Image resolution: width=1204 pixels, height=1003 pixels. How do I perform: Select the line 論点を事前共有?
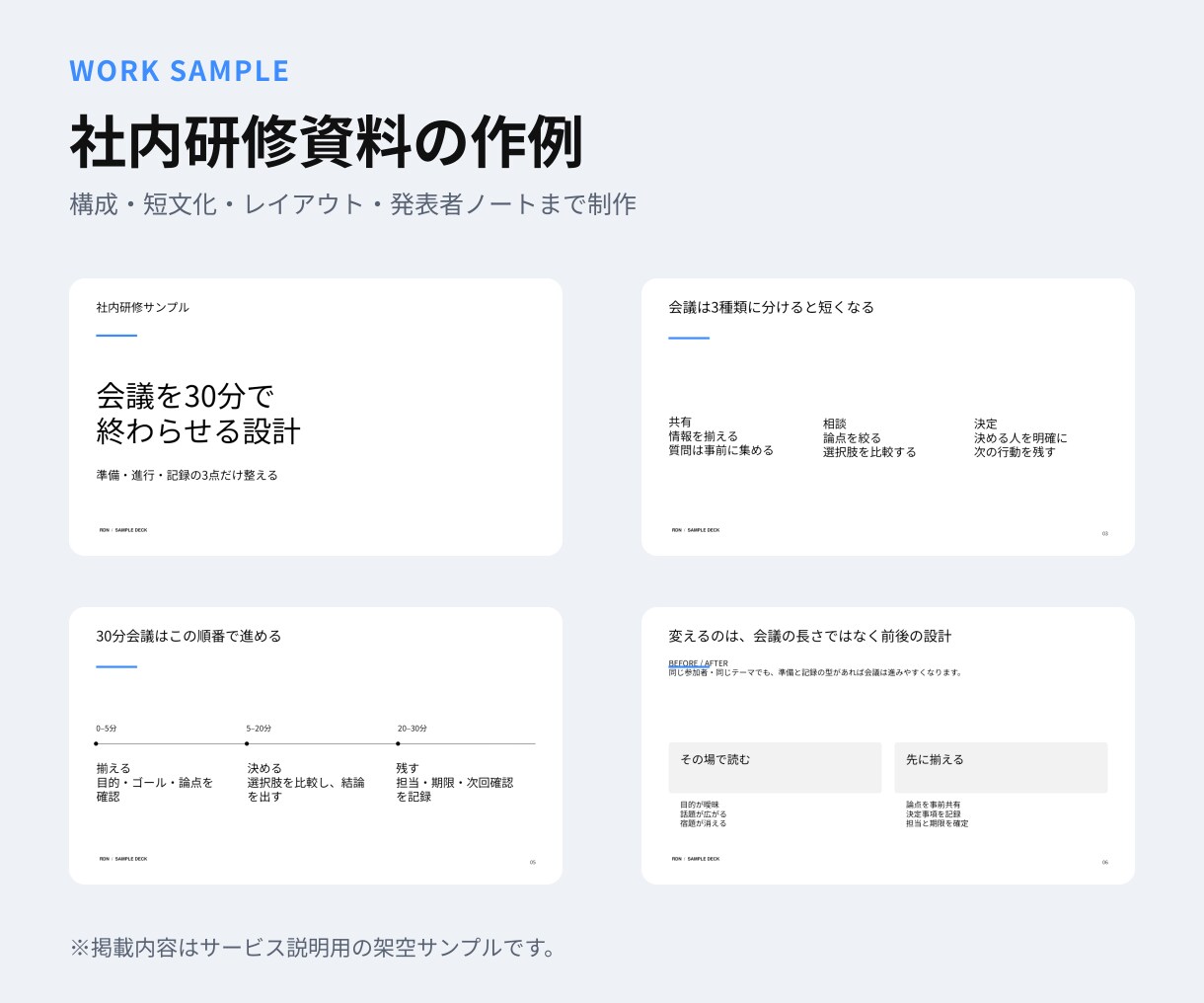934,805
